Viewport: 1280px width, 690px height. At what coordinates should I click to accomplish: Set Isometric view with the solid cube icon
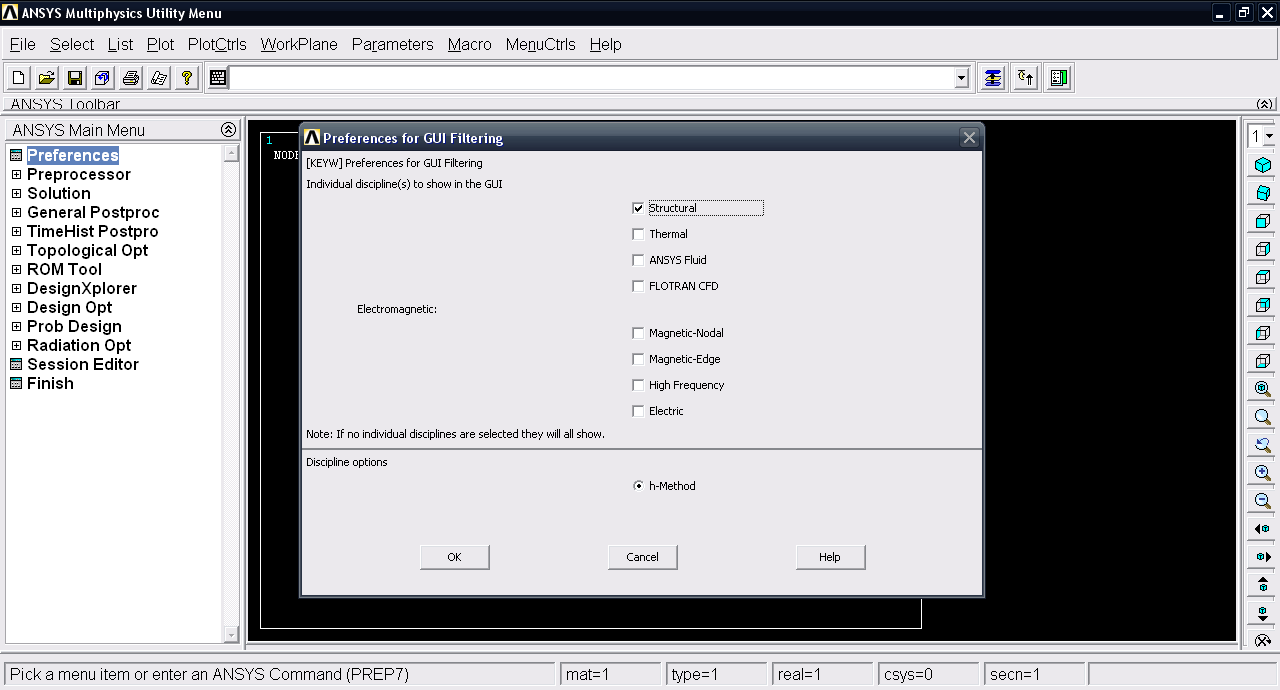coord(1263,165)
